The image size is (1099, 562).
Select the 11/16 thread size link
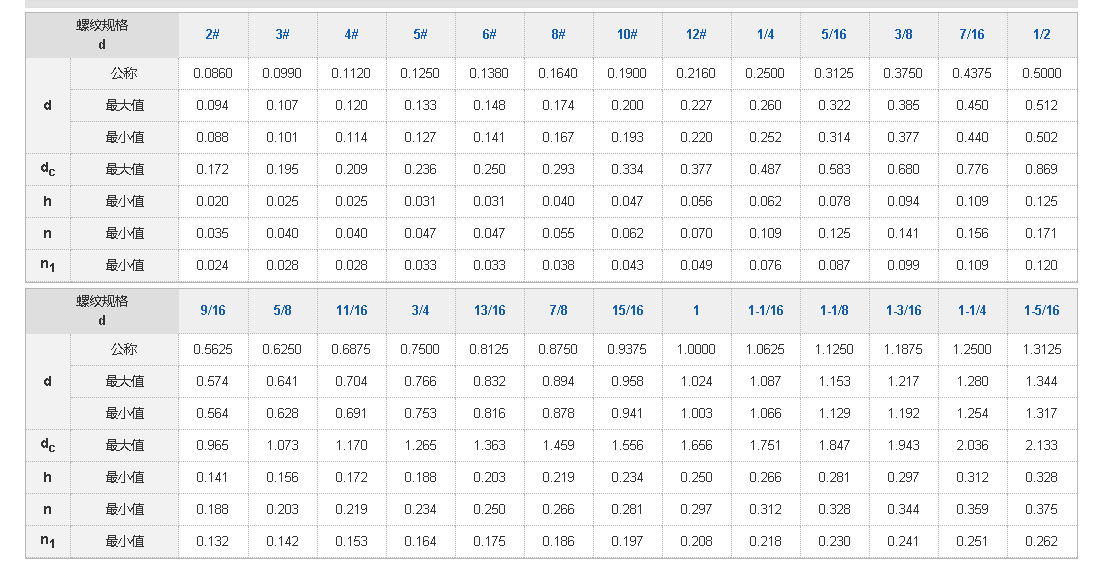(351, 311)
